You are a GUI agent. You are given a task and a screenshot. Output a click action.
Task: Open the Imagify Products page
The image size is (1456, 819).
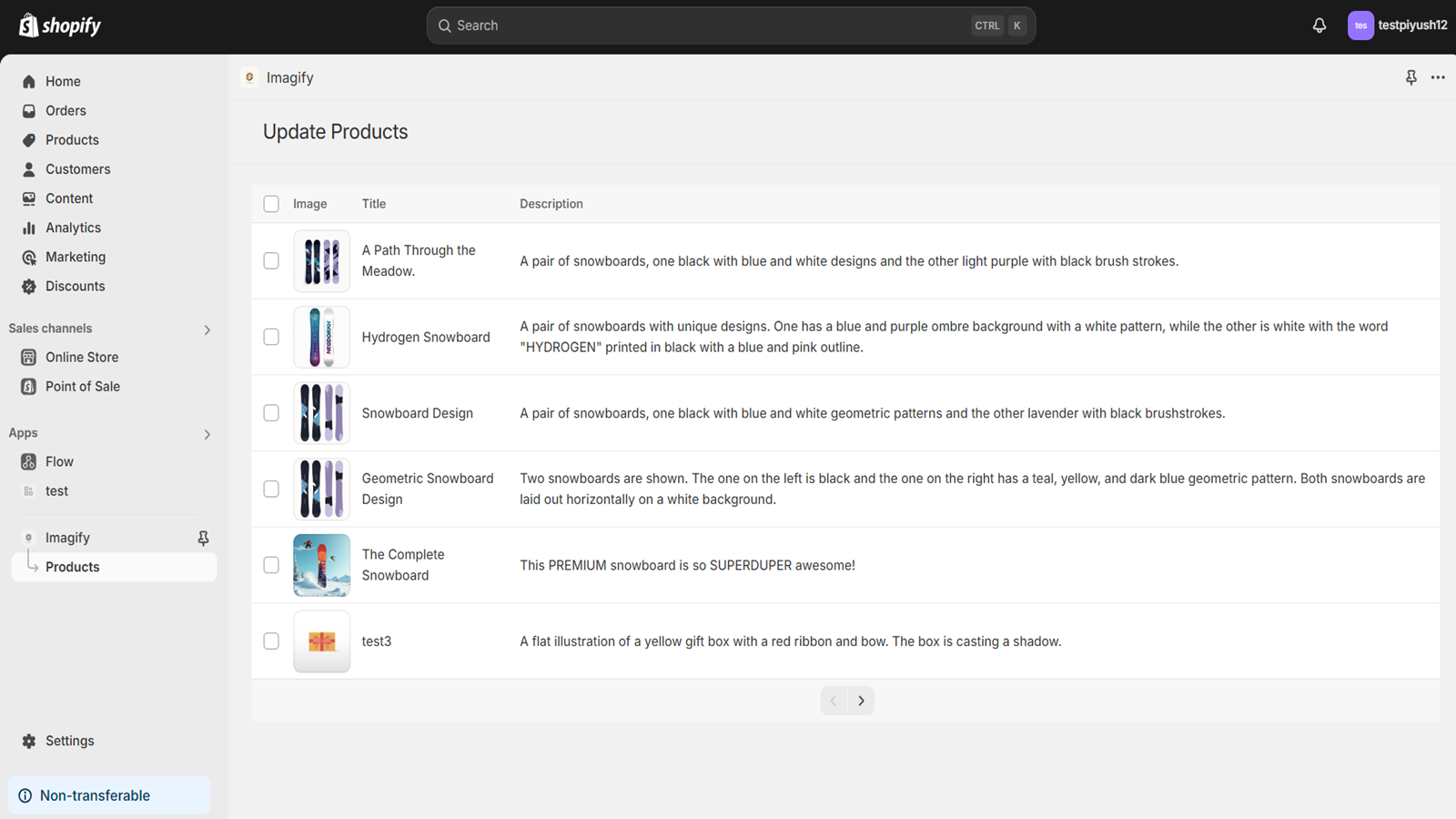(x=73, y=566)
